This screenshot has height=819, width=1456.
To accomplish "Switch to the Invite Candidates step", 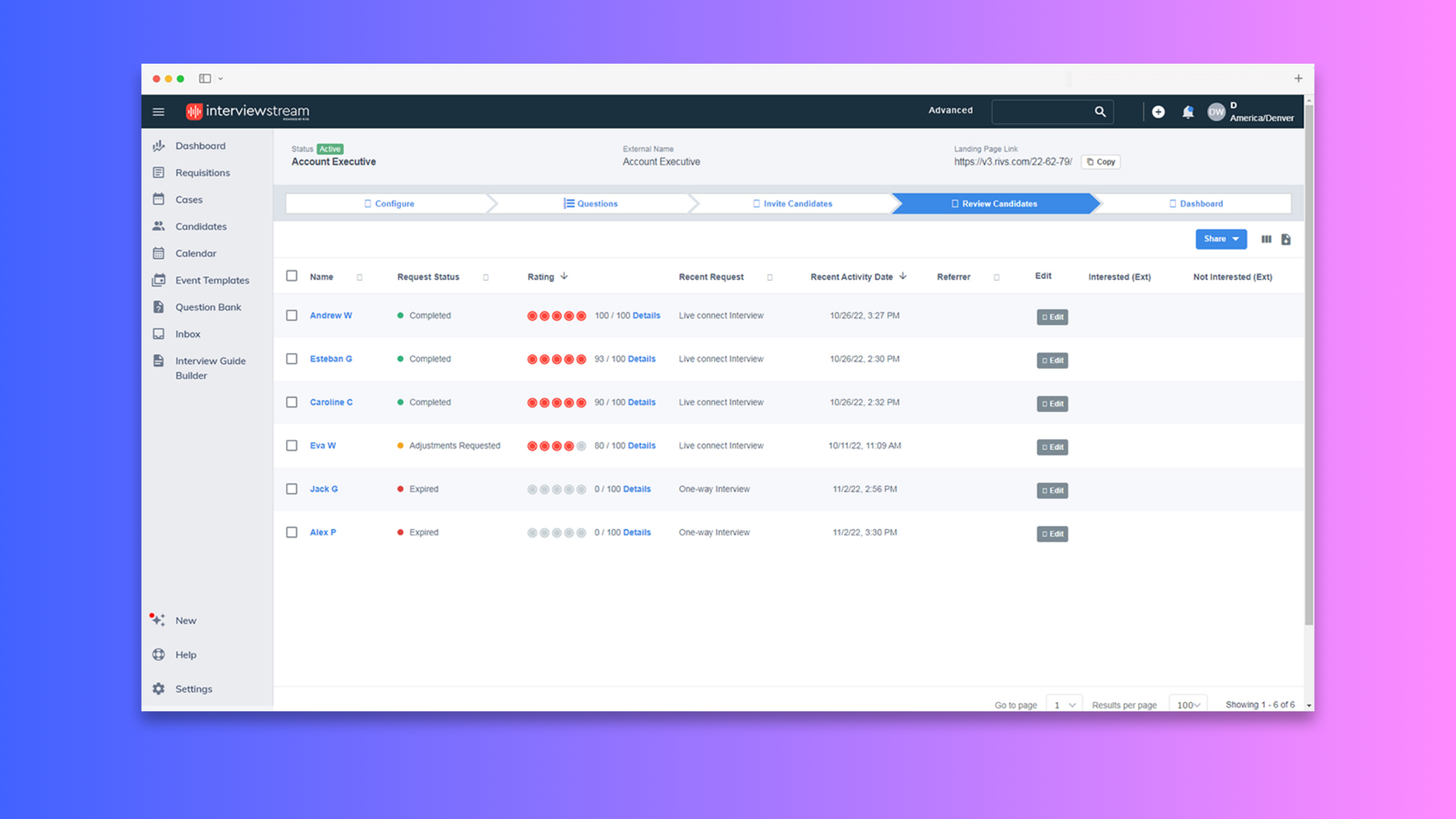I will [792, 203].
